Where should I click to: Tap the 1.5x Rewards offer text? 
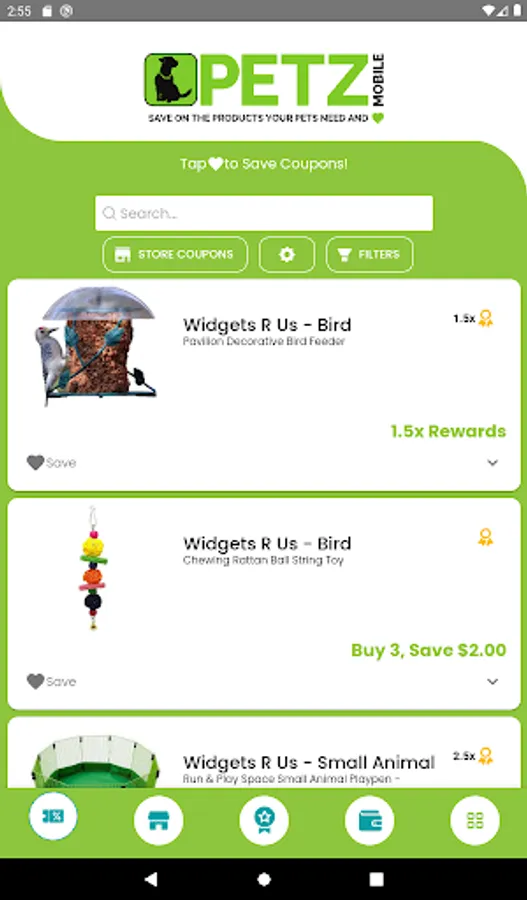click(448, 431)
